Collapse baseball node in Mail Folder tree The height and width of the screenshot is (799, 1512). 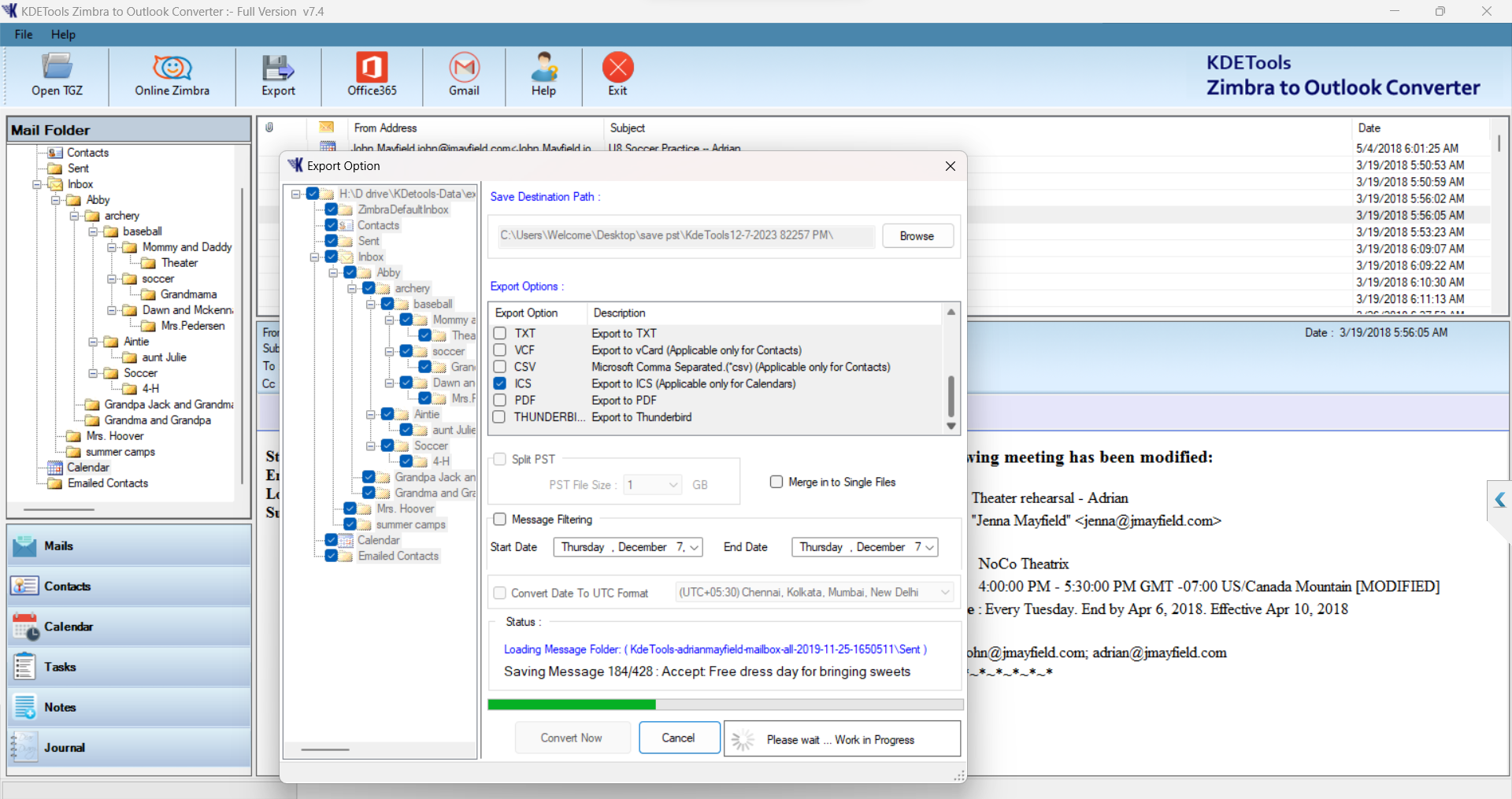point(93,231)
